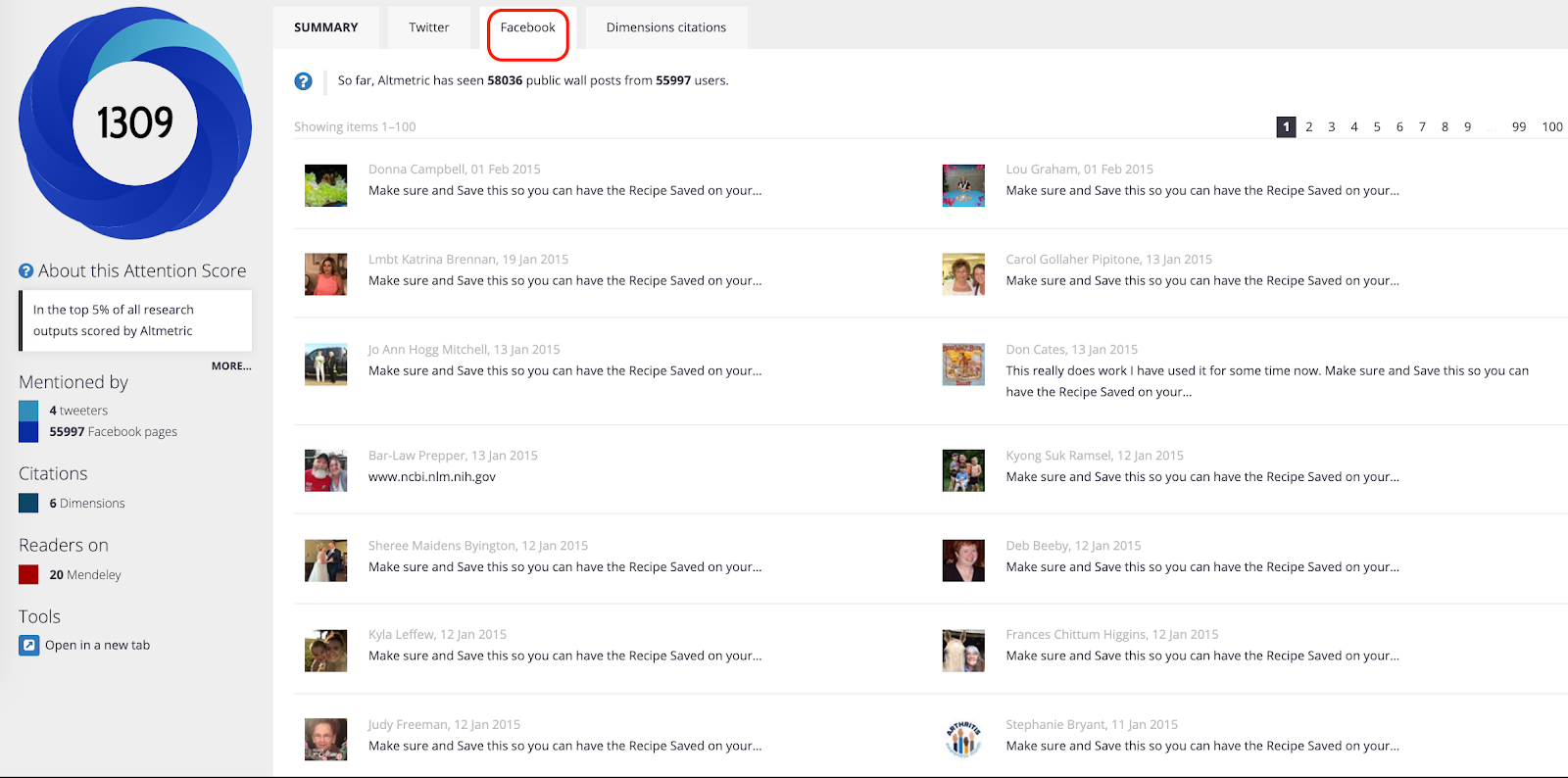Open the Dimensions citations tab
This screenshot has height=778, width=1568.
[x=666, y=27]
